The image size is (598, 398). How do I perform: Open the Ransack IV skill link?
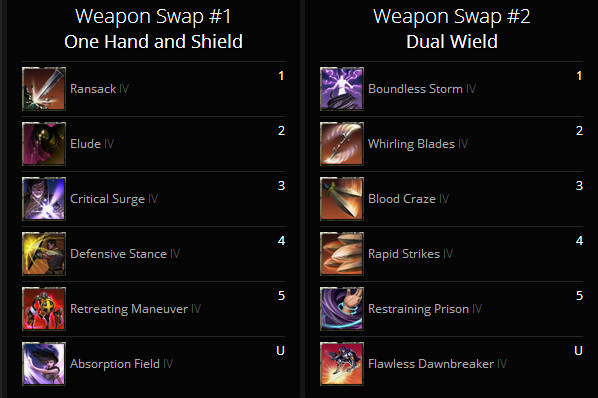coord(100,89)
